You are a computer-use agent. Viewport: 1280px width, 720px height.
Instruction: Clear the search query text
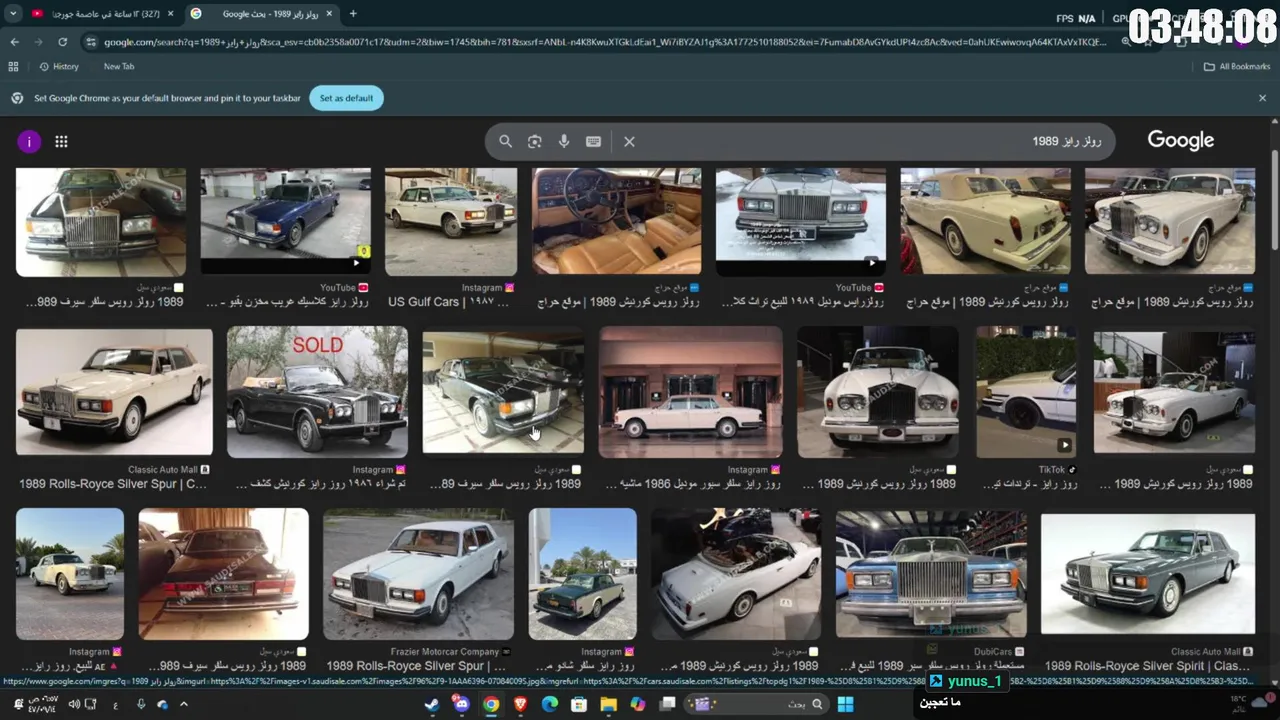[x=629, y=142]
